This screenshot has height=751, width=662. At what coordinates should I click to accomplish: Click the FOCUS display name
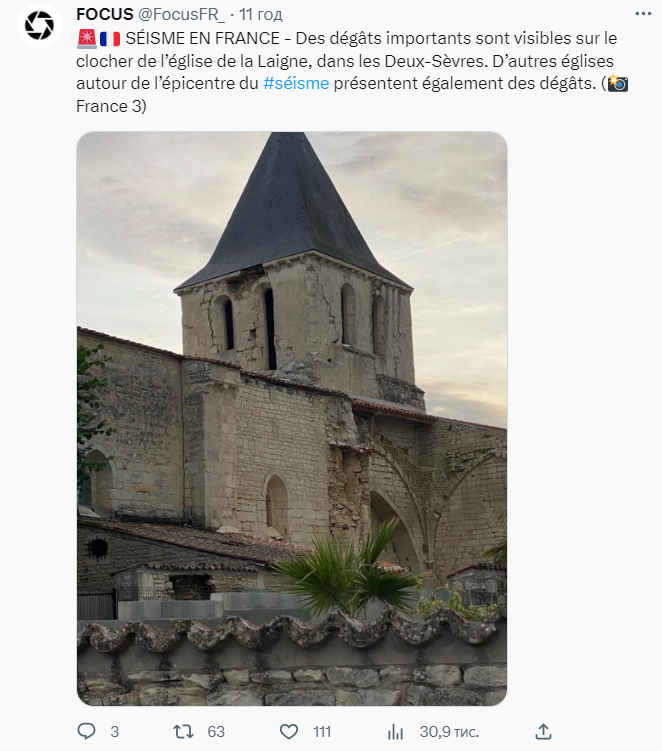tap(104, 14)
